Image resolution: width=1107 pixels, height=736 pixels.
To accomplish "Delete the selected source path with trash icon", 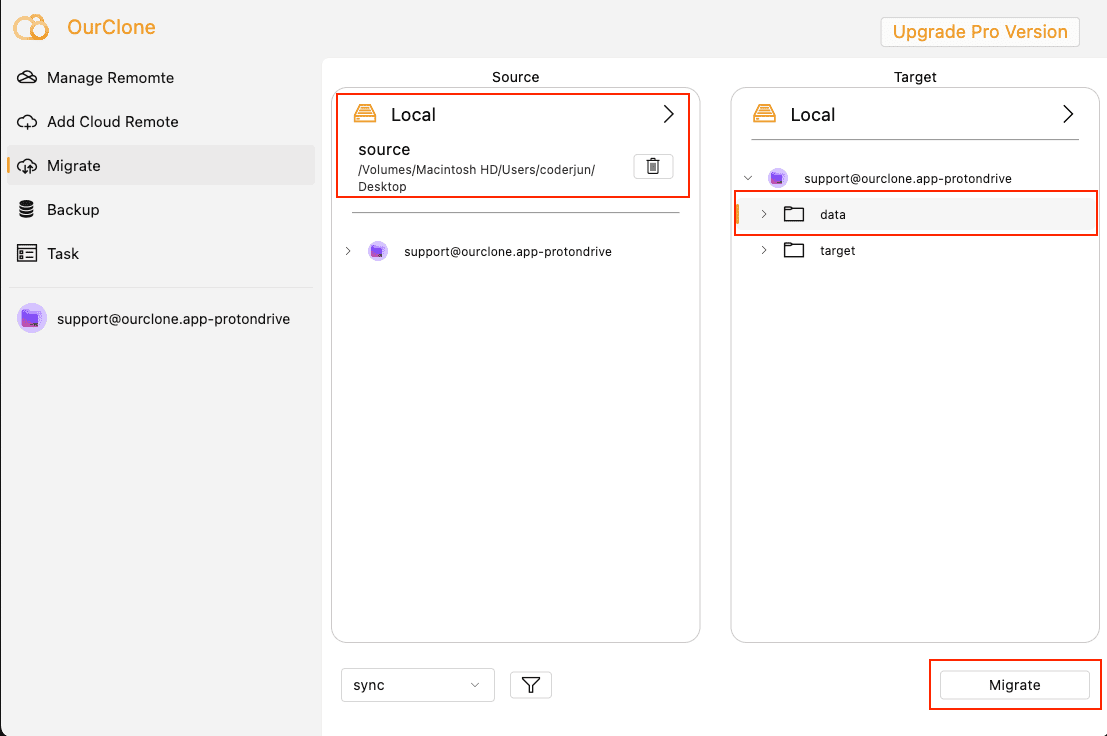I will coord(653,166).
